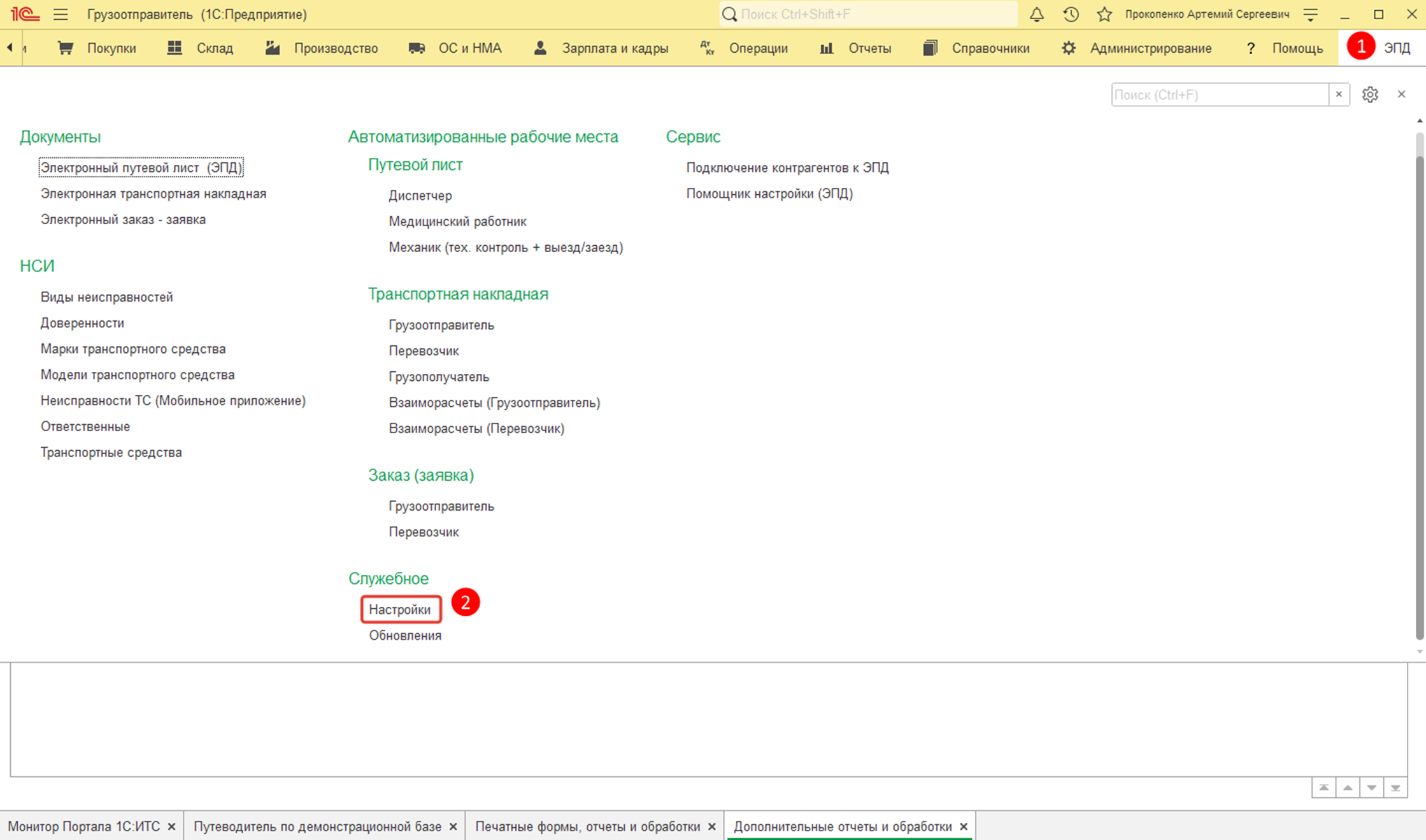Screen dimensions: 1426x840
Task: Jump to top of messages panel
Action: (1323, 788)
